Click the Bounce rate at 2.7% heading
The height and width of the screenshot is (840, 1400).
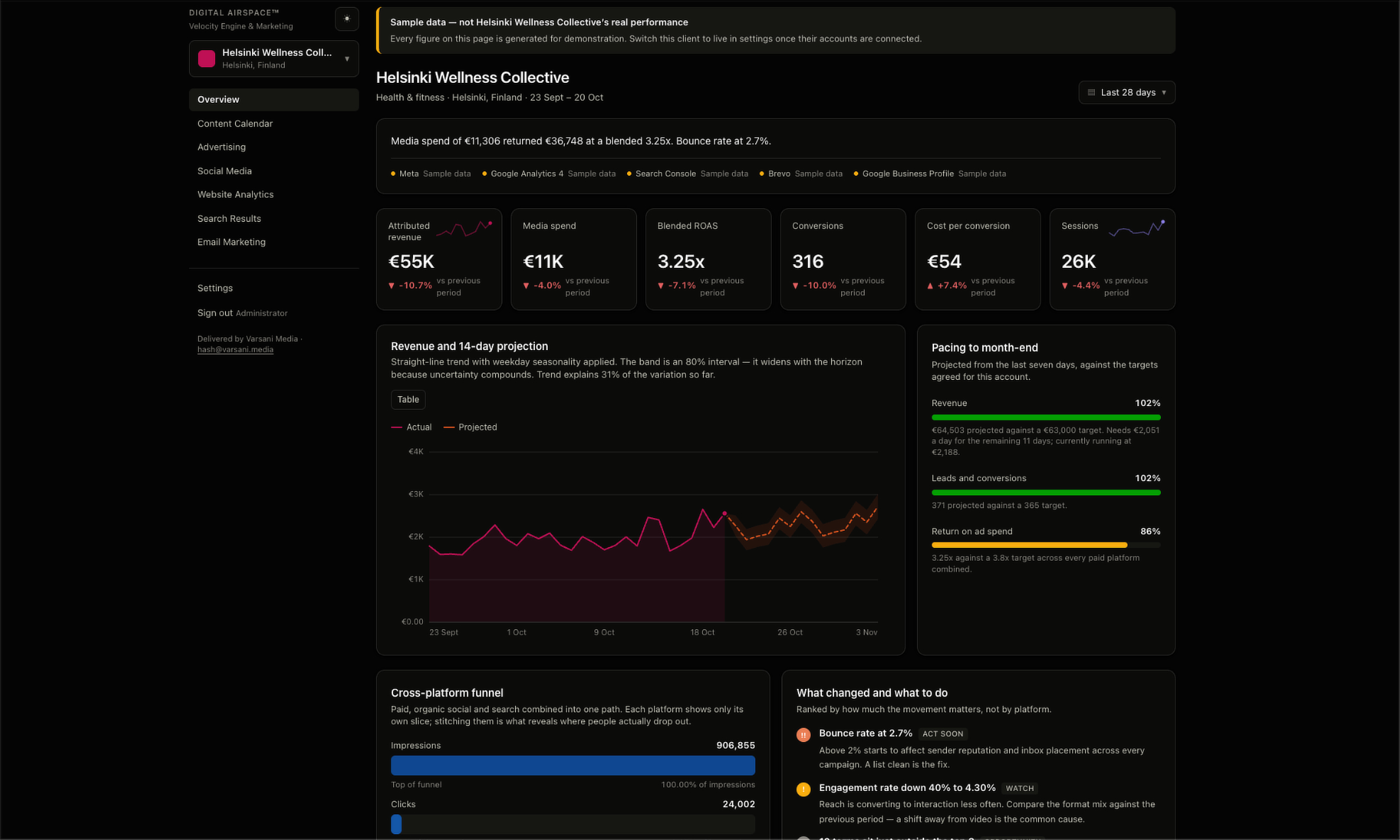[x=866, y=733]
